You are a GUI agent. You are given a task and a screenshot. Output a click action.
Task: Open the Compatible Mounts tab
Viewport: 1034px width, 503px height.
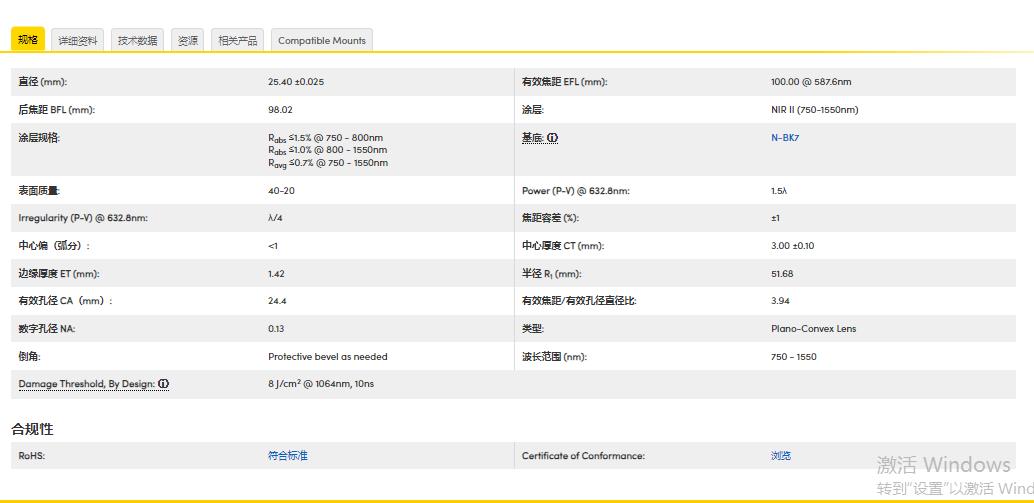pos(322,40)
